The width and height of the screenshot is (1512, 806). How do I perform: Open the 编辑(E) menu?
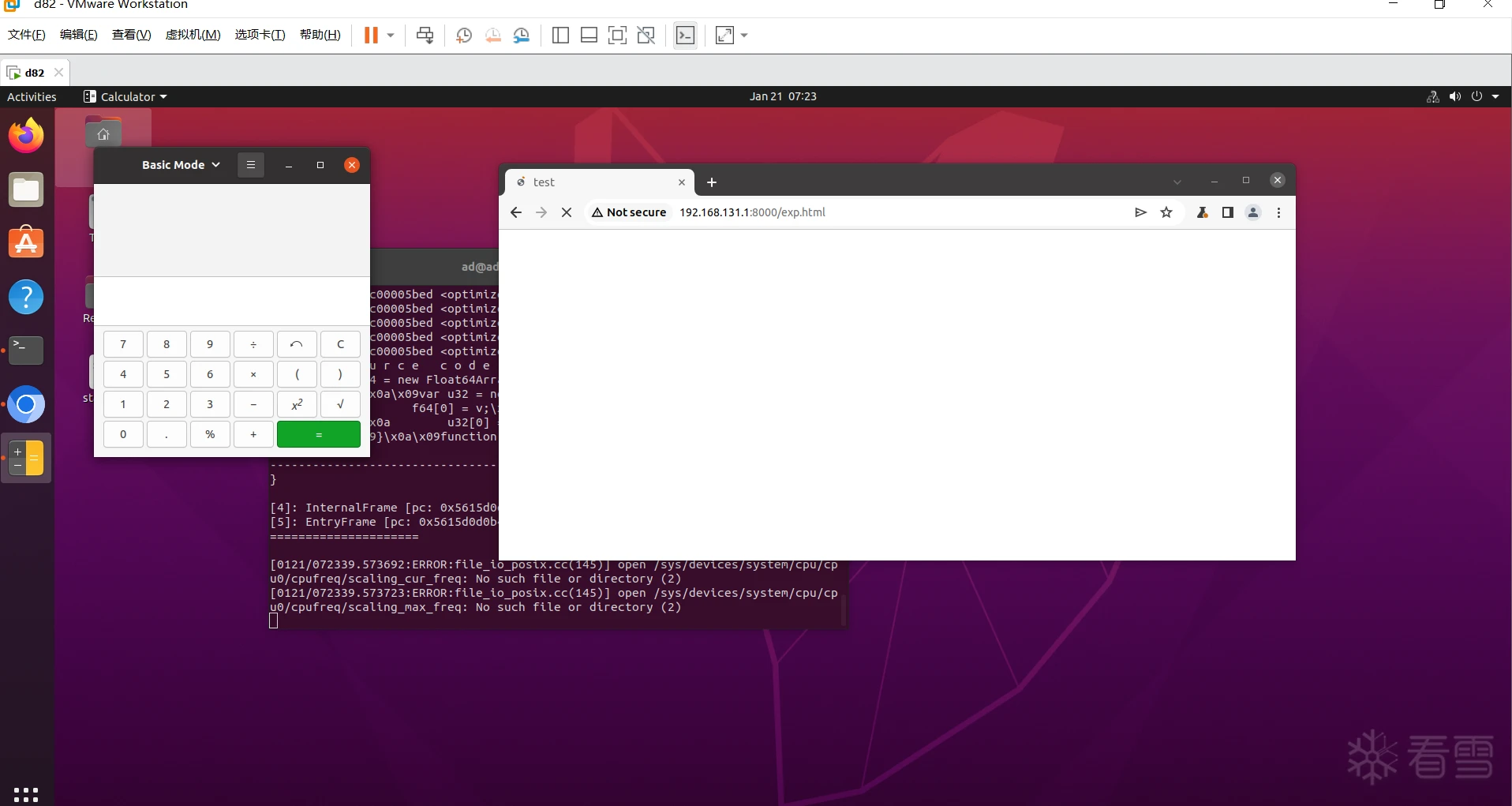(79, 35)
